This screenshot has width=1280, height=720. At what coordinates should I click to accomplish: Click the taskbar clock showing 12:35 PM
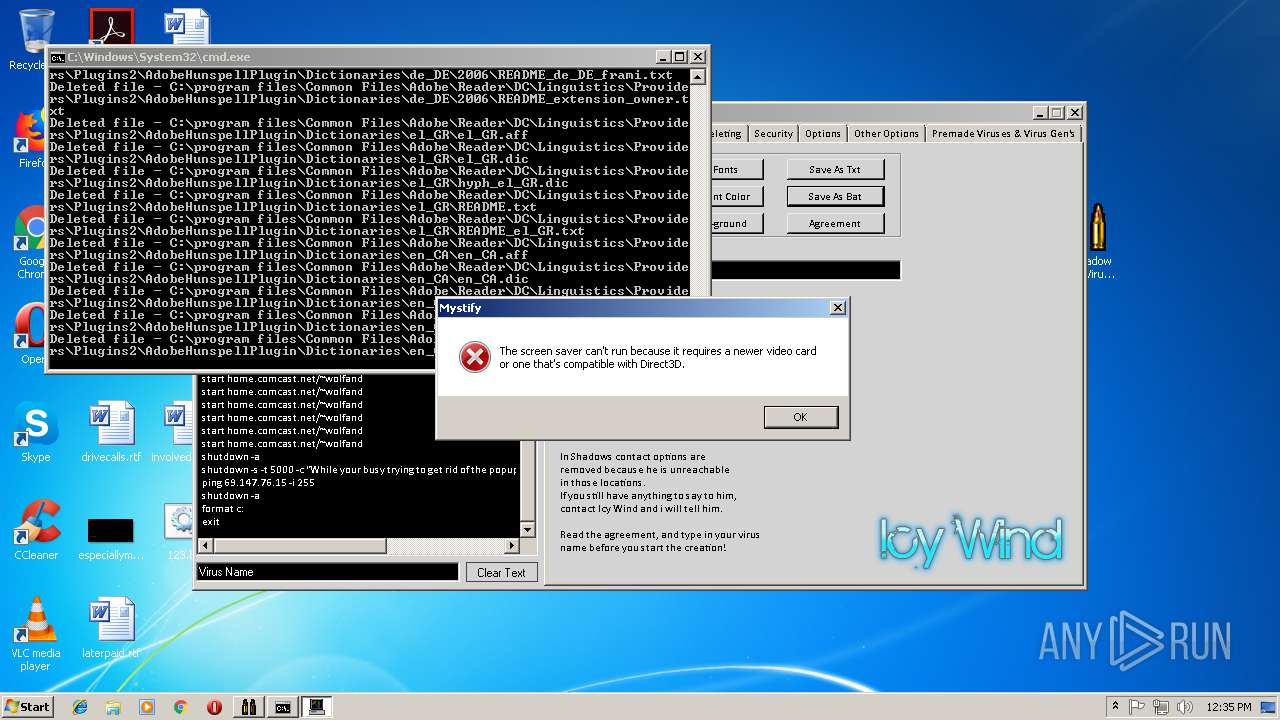point(1229,707)
